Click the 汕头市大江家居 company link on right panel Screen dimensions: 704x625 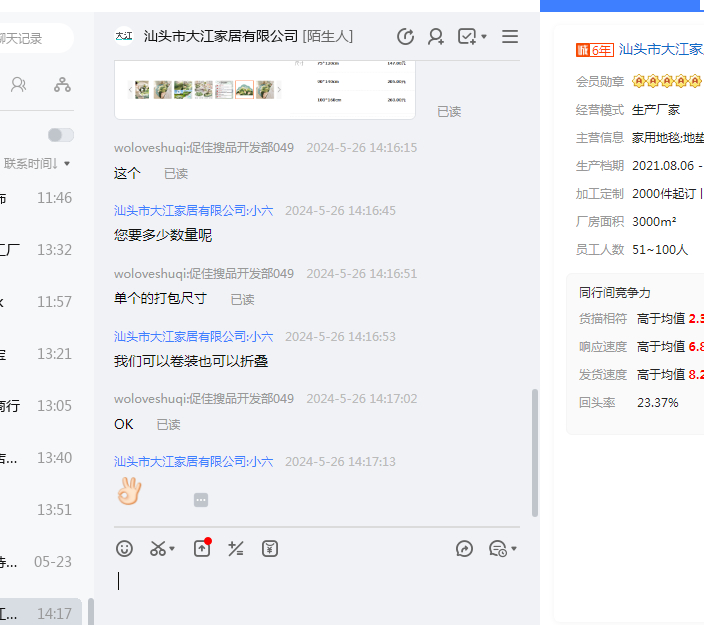[x=660, y=49]
